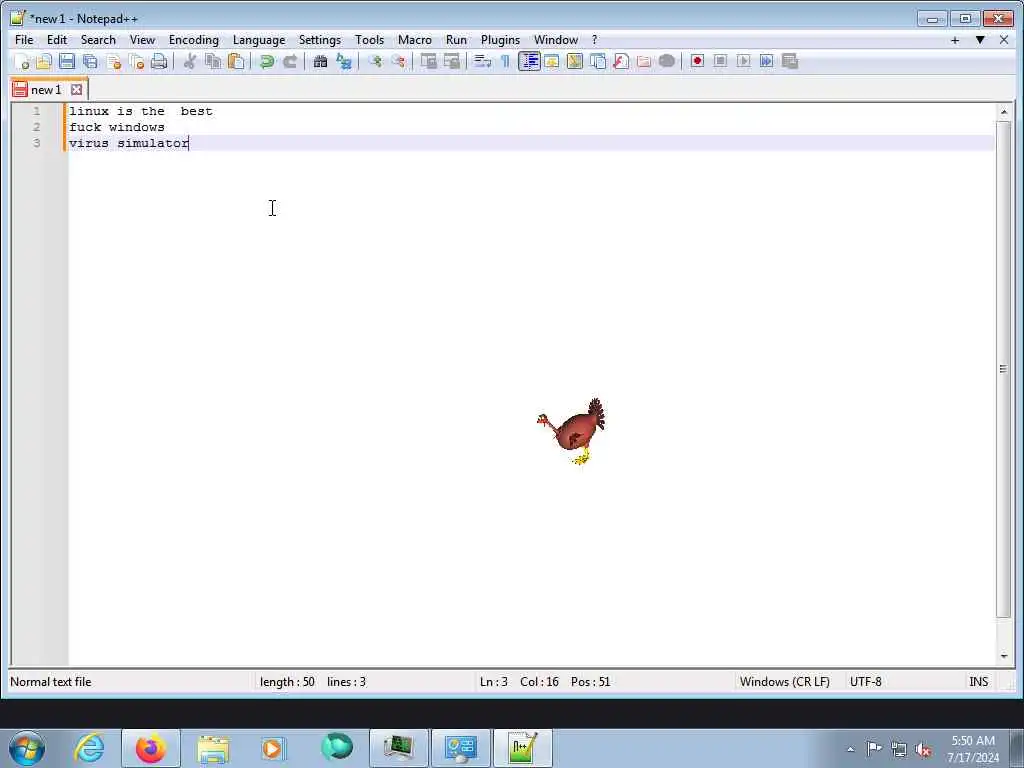Toggle INS insert mode in status bar
This screenshot has width=1024, height=768.
[978, 682]
